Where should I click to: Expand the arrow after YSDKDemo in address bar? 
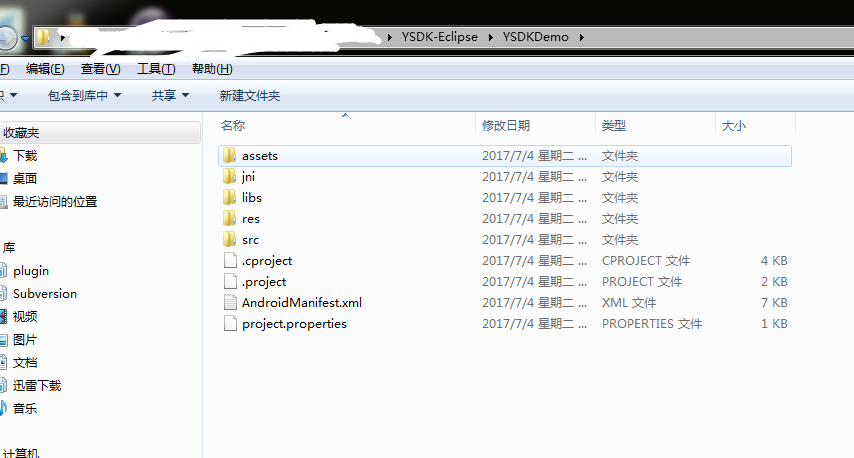[x=582, y=37]
